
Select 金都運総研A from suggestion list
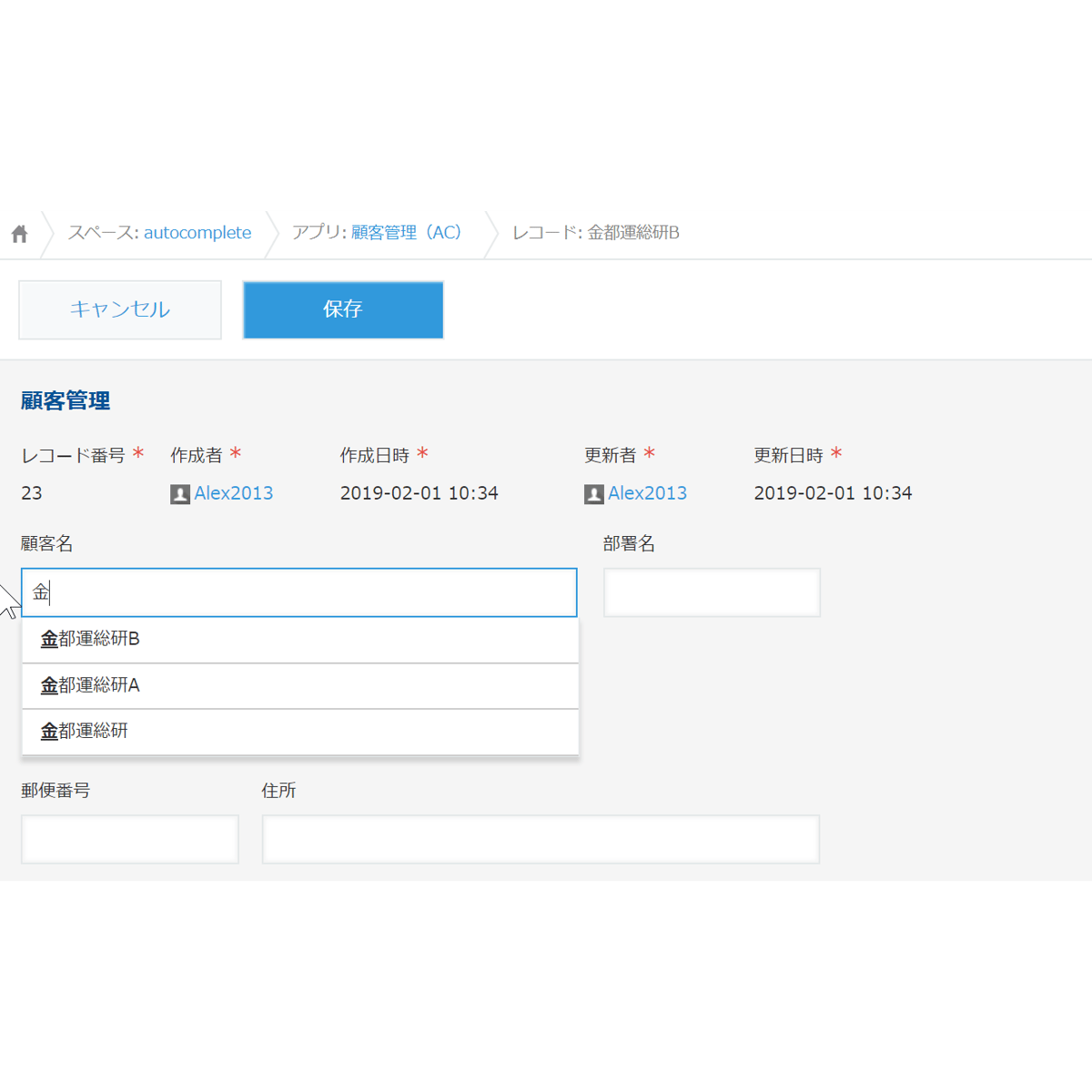(300, 686)
